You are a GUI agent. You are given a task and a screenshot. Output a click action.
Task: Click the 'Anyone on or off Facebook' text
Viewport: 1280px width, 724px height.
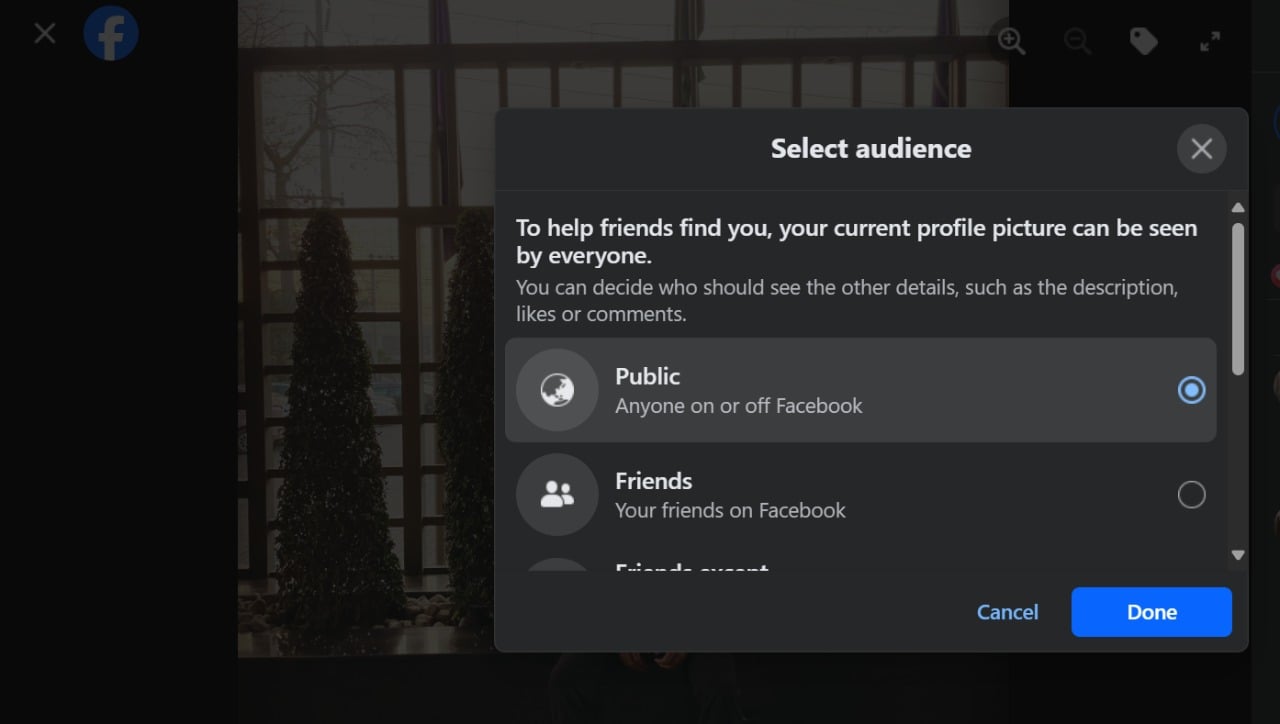739,406
